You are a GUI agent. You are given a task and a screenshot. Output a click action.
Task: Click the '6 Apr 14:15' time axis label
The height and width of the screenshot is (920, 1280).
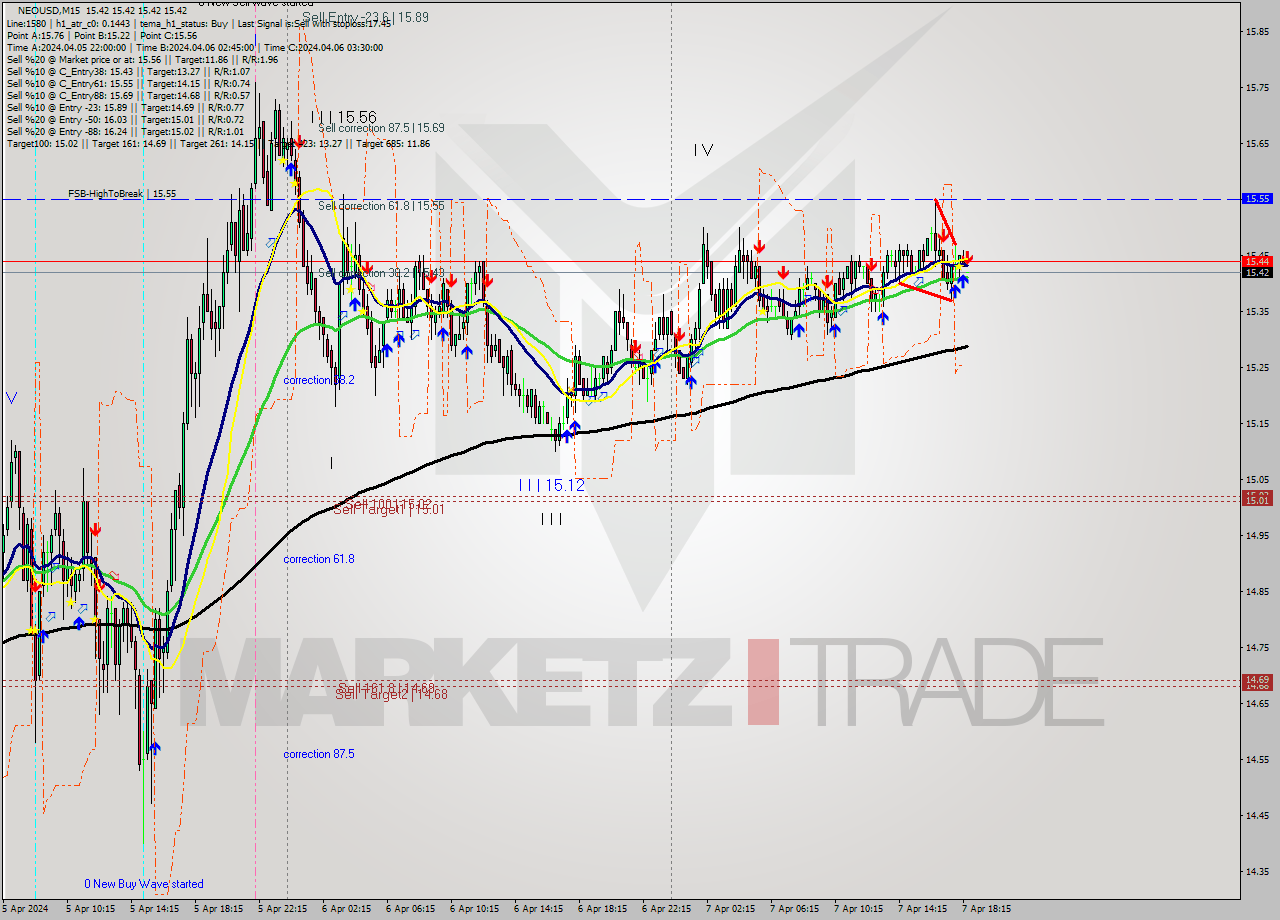pyautogui.click(x=538, y=909)
